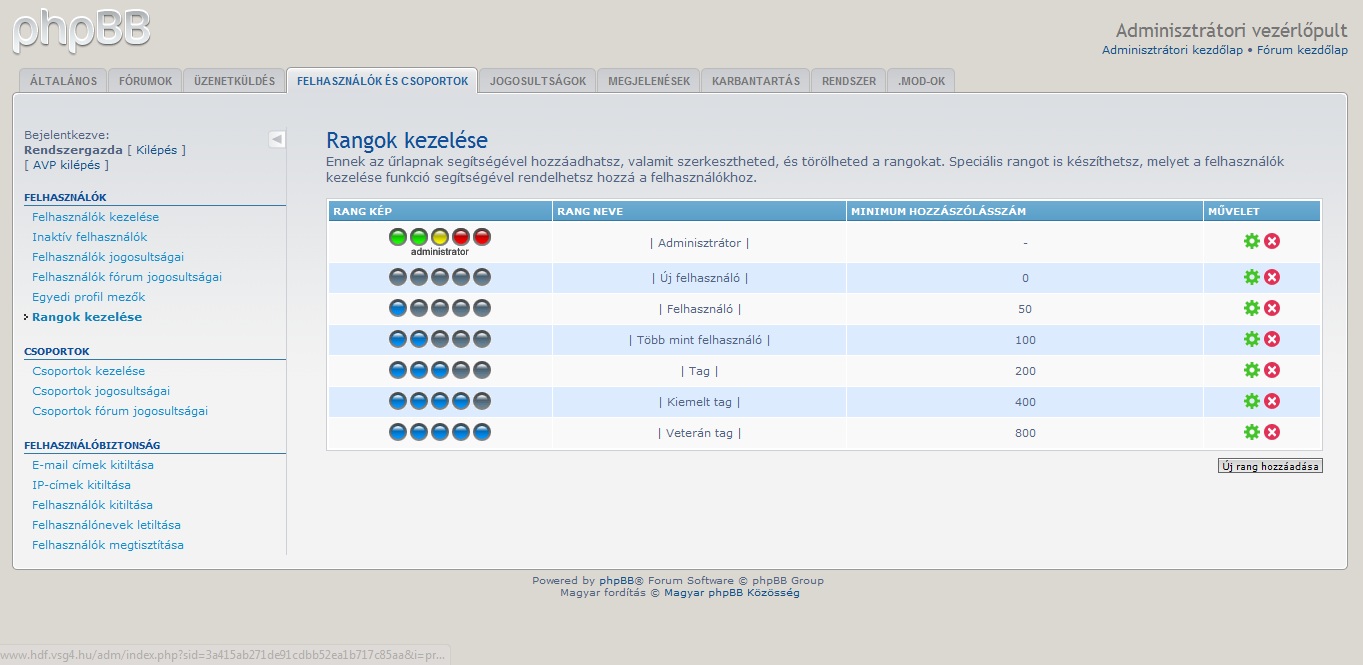Open E-mail címek kitiltása link

pyautogui.click(x=93, y=465)
